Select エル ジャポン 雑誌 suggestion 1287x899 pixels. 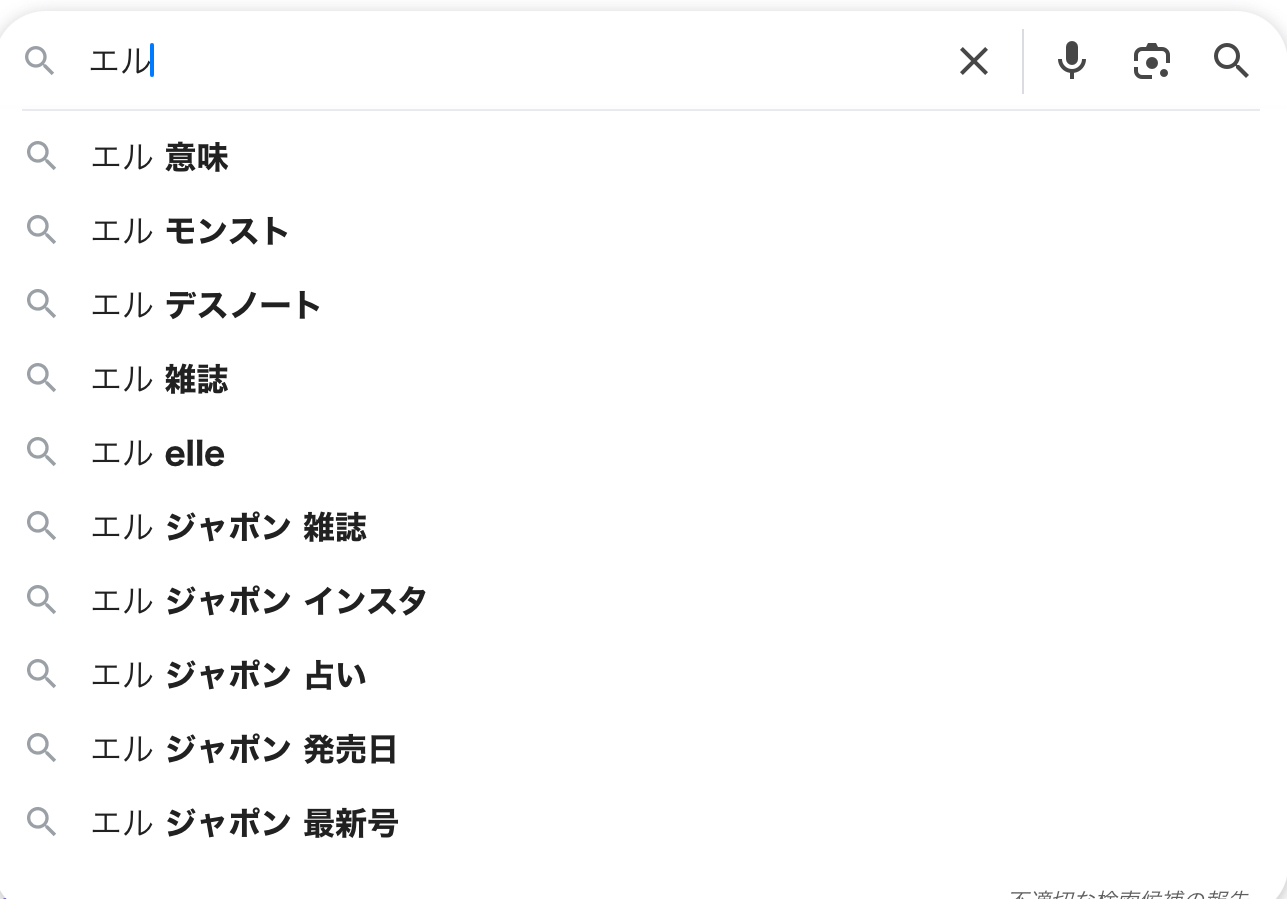(x=229, y=527)
